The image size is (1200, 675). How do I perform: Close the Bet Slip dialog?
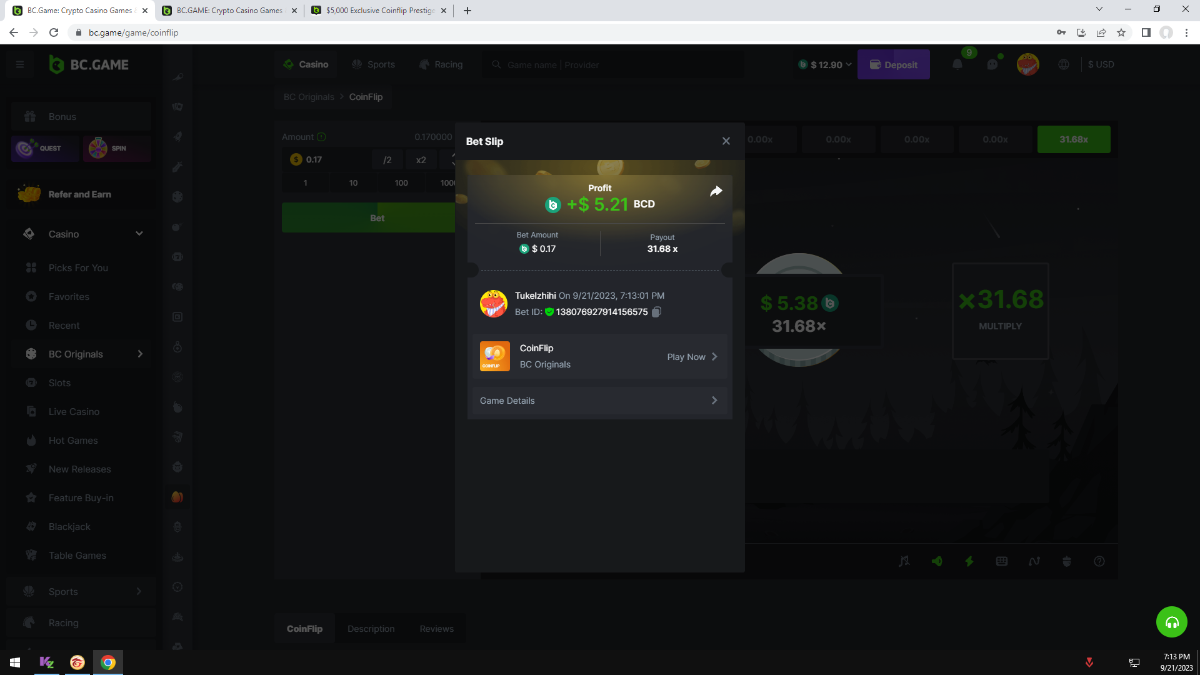click(726, 141)
